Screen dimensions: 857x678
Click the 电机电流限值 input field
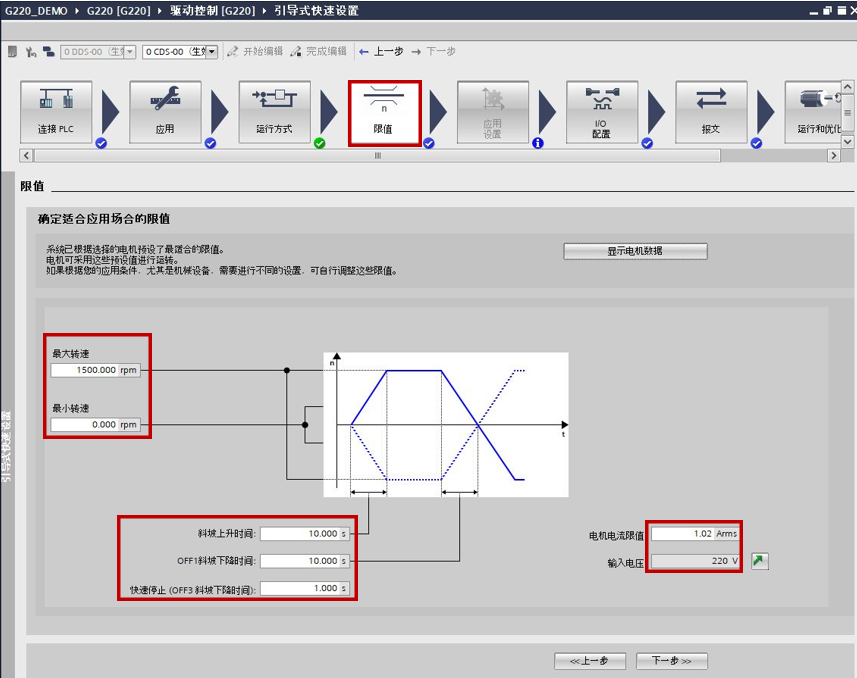pos(683,534)
